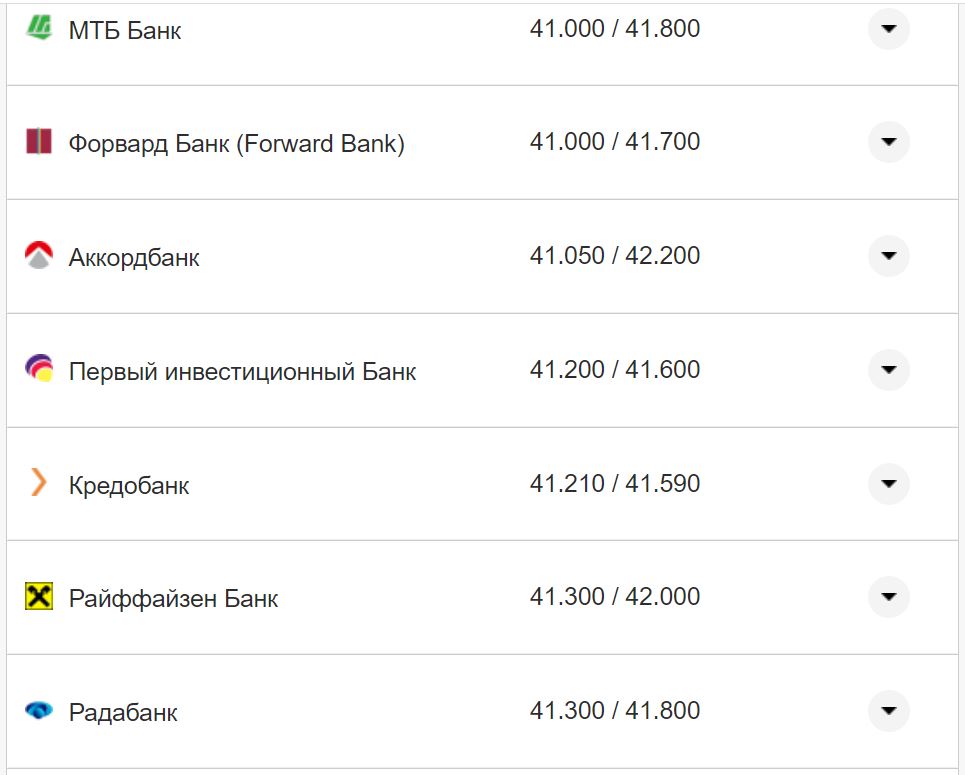Expand the Аккордбанк dropdown arrow
Viewport: 965px width, 775px height.
(x=888, y=256)
